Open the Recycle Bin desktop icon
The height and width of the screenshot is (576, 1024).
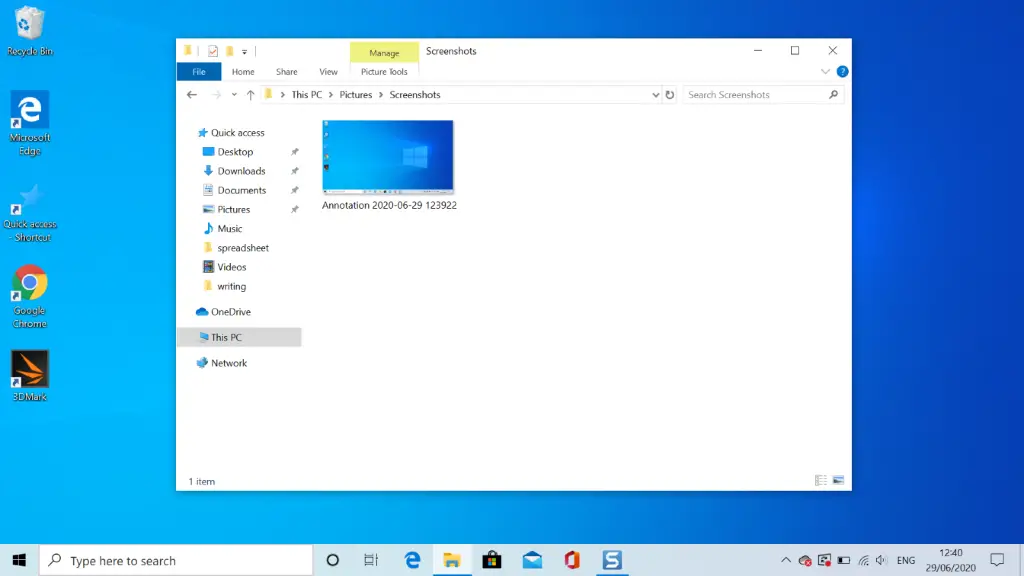click(29, 31)
